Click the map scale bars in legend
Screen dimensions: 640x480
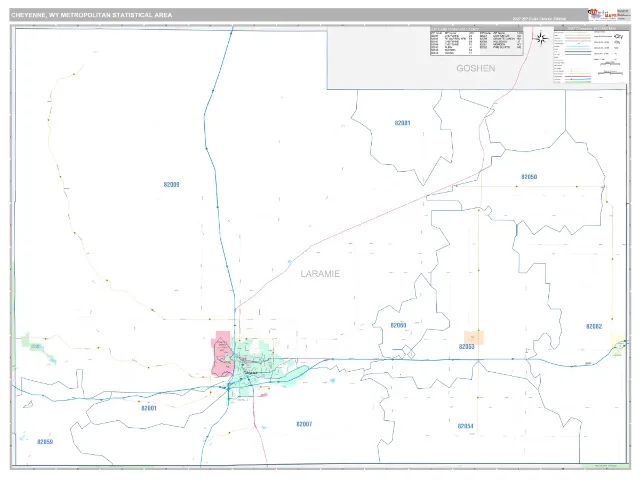[610, 68]
